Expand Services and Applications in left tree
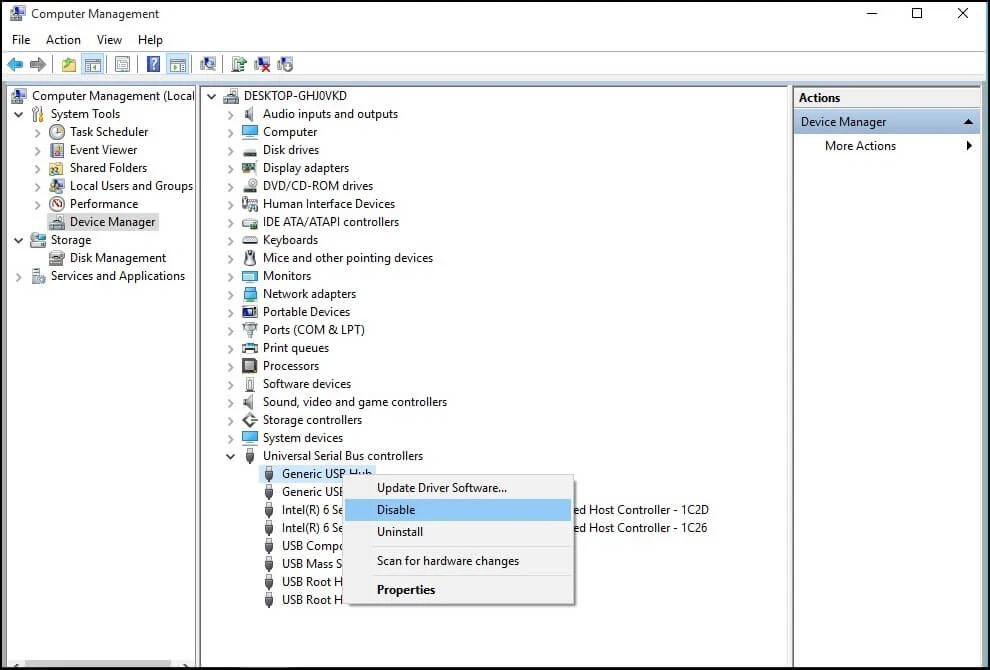990x670 pixels. click(18, 277)
